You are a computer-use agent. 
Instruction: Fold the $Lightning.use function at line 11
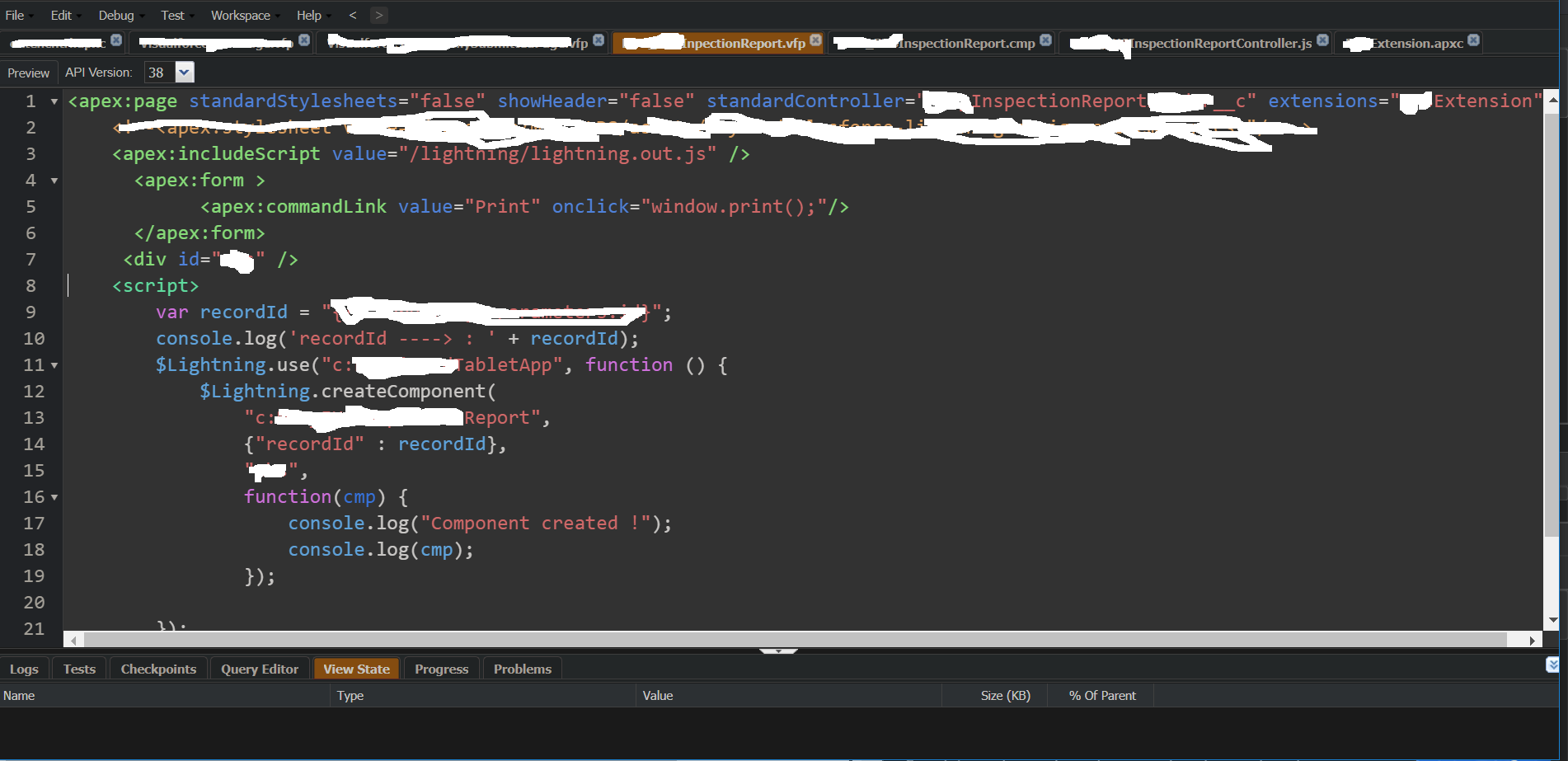[54, 365]
